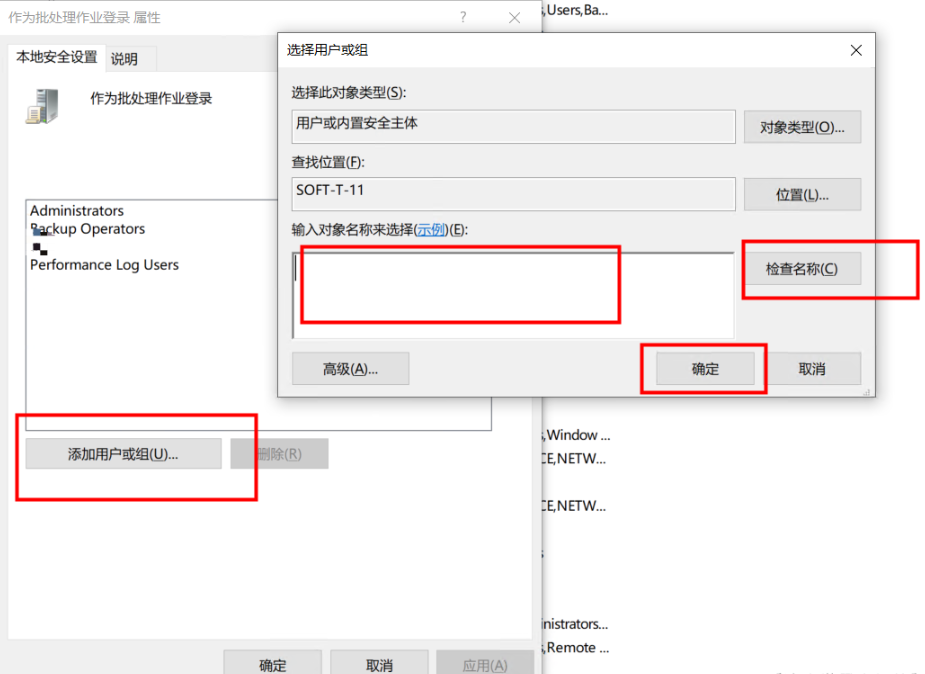Open the 示例 link

(x=431, y=229)
